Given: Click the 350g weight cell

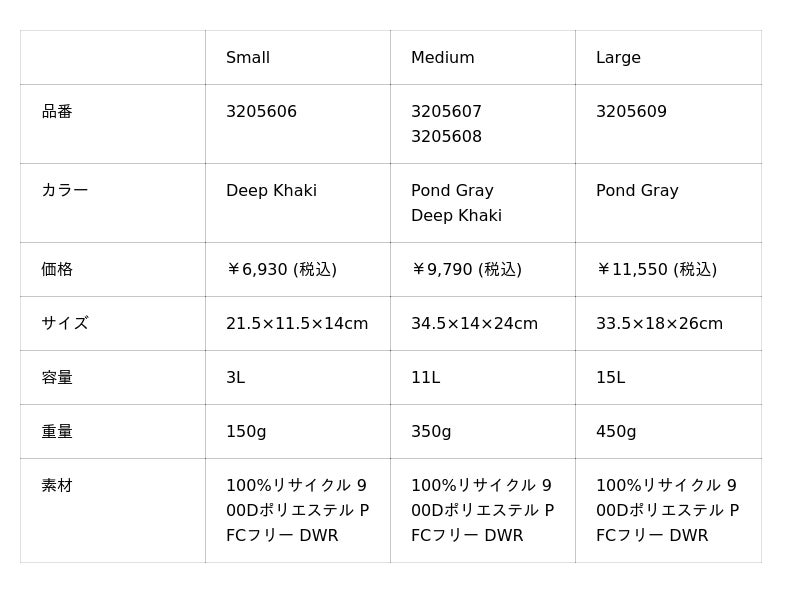Looking at the screenshot, I should tap(431, 432).
